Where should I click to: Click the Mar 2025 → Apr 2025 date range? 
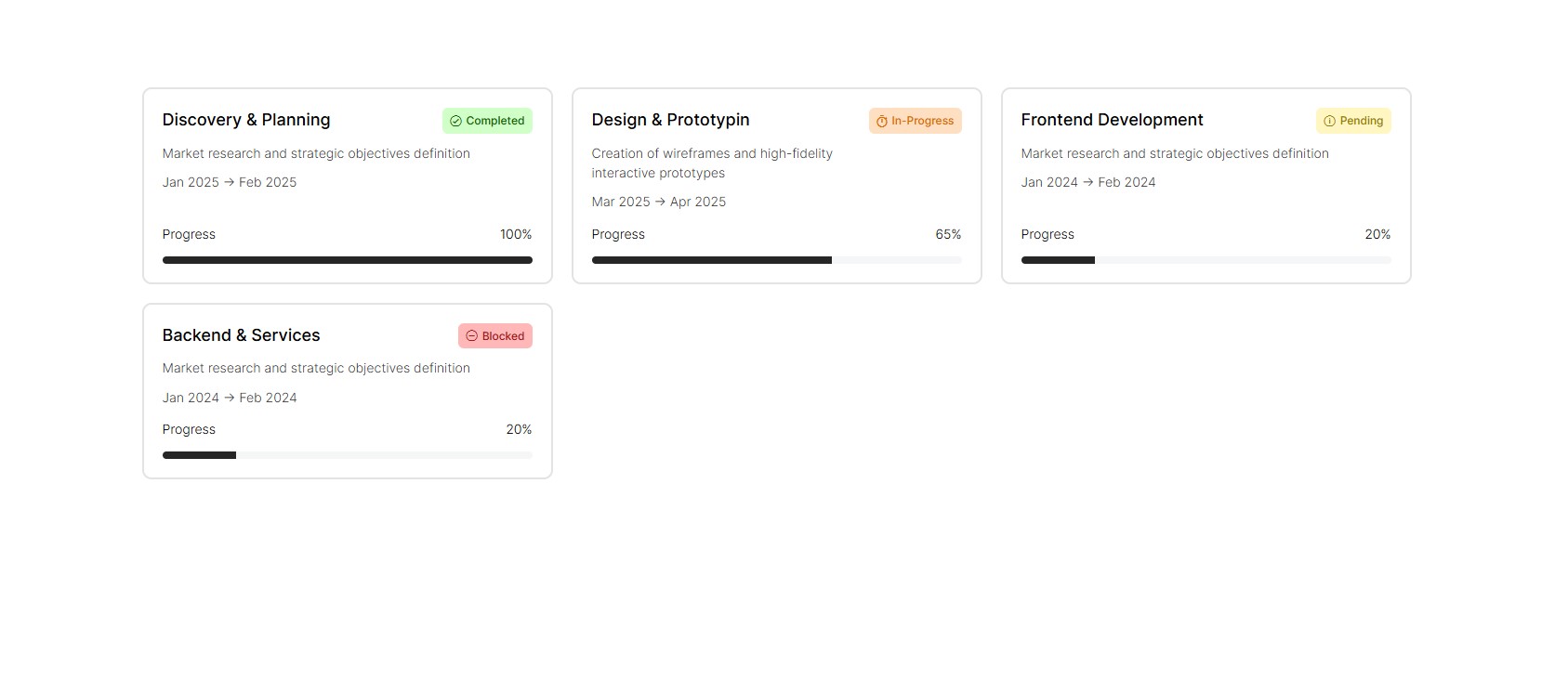coord(658,202)
